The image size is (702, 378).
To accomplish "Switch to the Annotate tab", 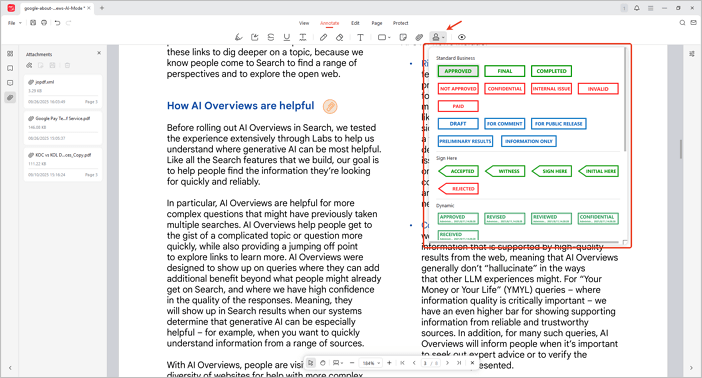I will coord(330,23).
